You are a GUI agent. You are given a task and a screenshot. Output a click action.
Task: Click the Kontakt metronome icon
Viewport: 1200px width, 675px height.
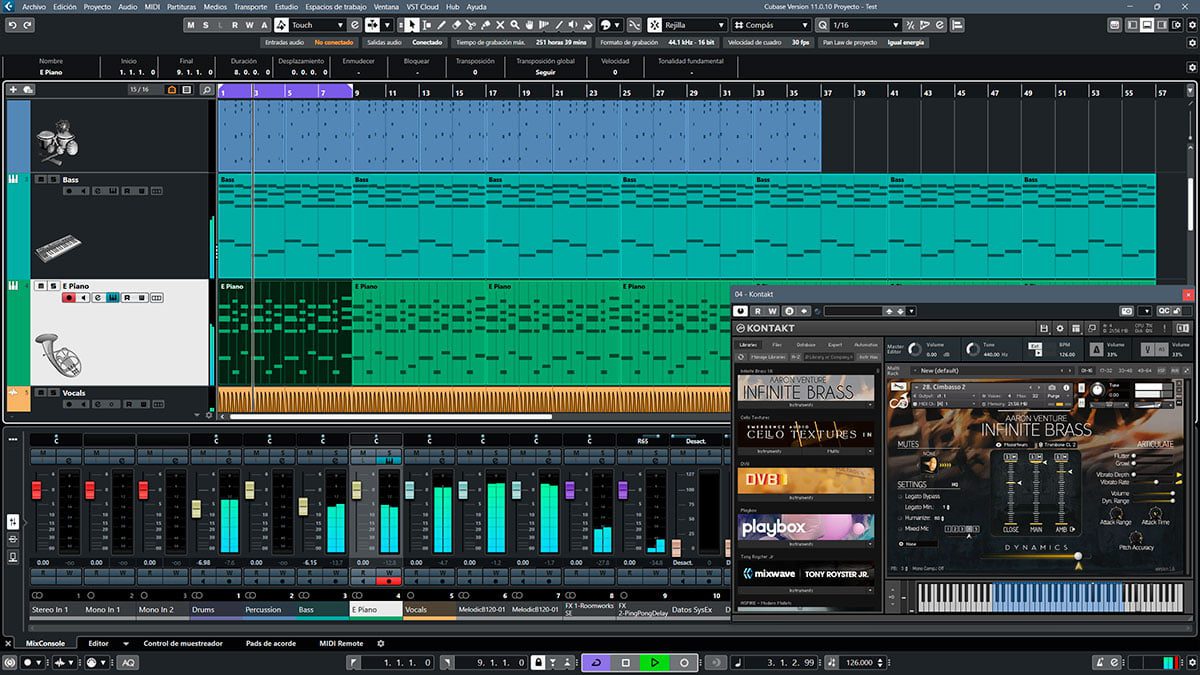point(1097,349)
